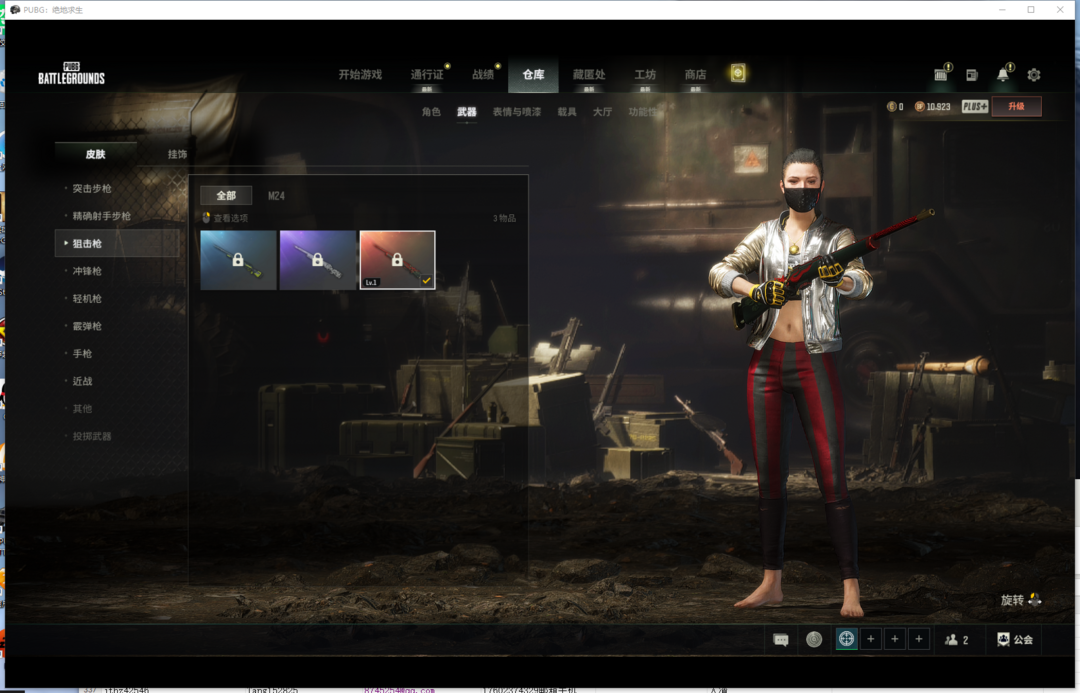The height and width of the screenshot is (693, 1080).
Task: Switch to 大厅 lobby sub-tab
Action: point(602,112)
